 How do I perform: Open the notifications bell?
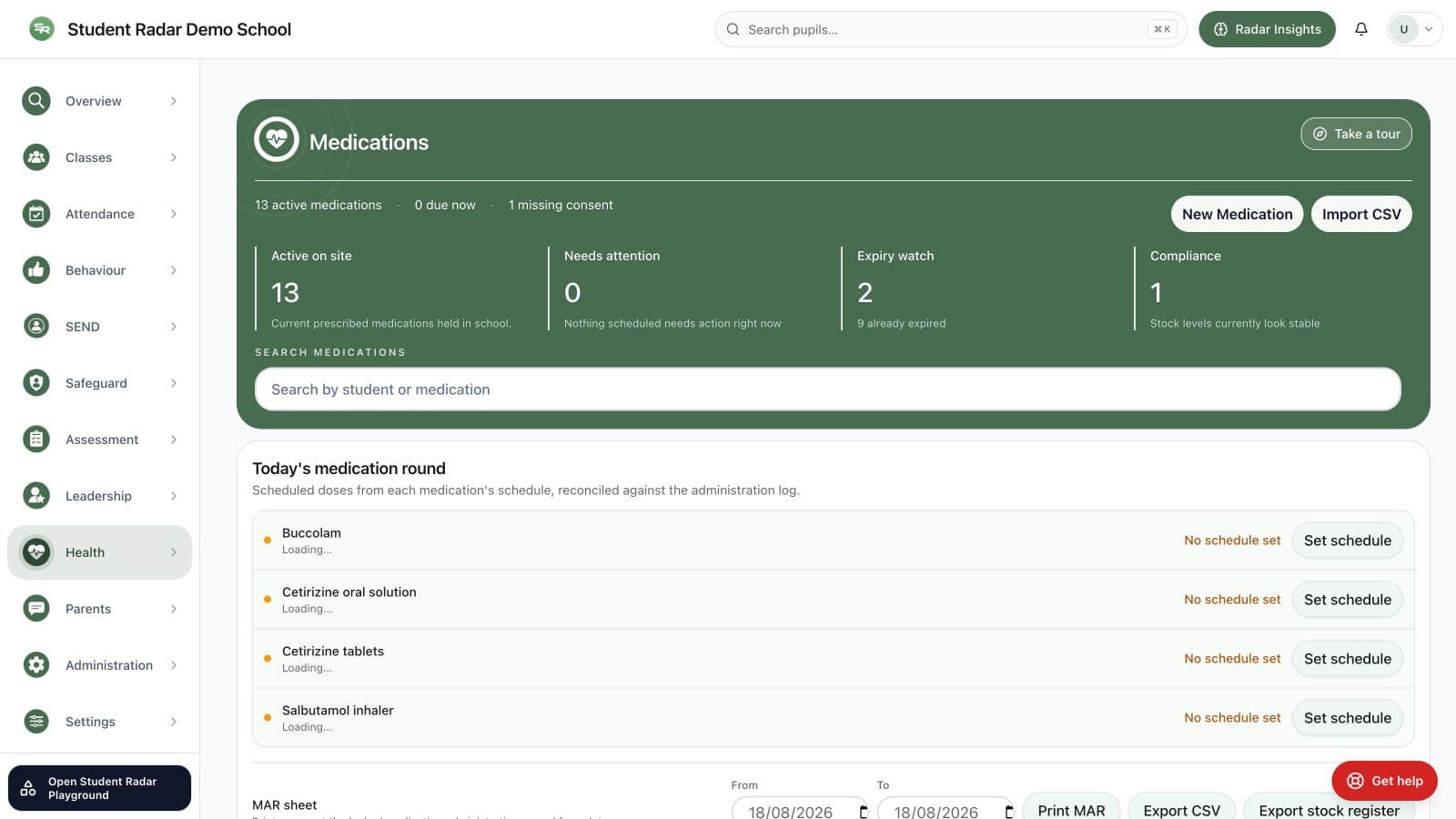pyautogui.click(x=1361, y=29)
